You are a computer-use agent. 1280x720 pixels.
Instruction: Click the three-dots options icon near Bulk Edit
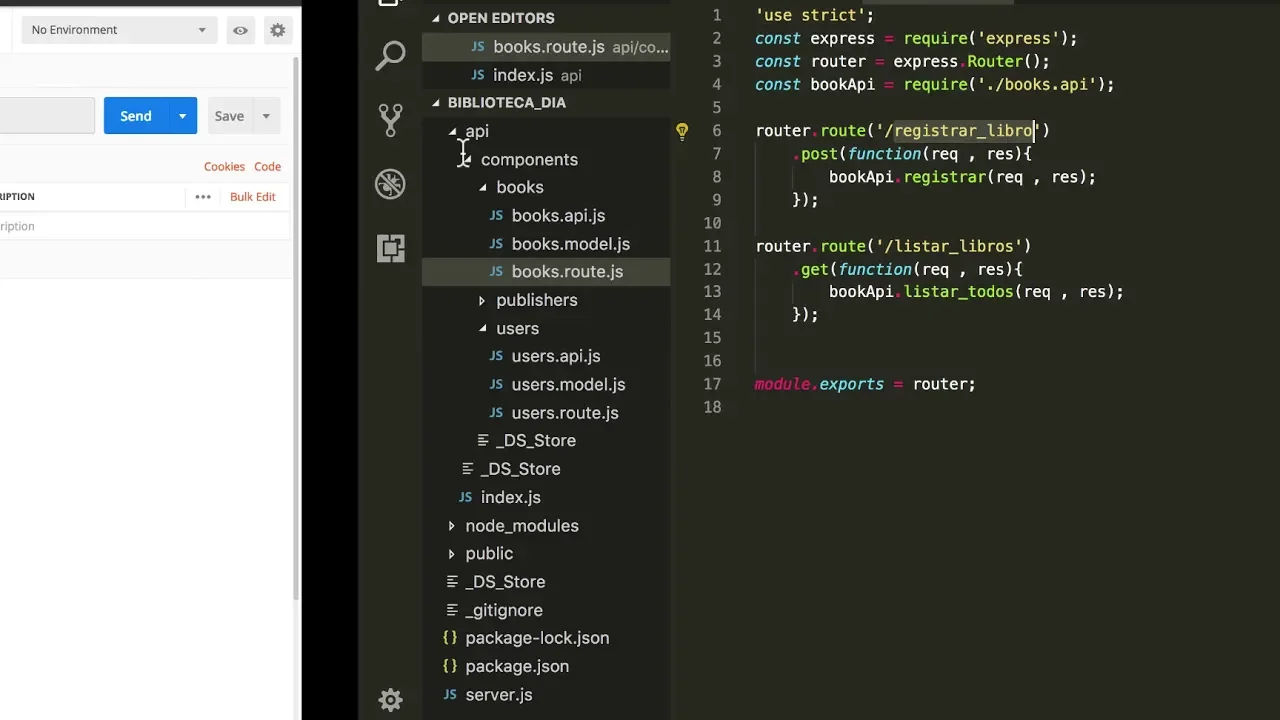(x=203, y=197)
